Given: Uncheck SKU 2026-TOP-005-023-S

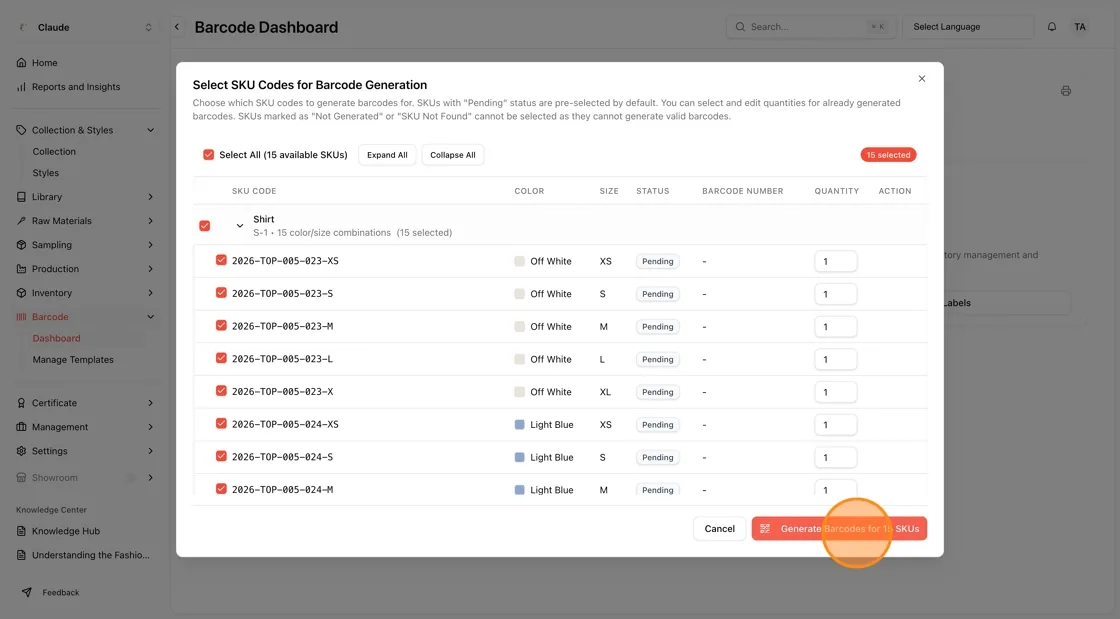Looking at the screenshot, I should tap(221, 293).
